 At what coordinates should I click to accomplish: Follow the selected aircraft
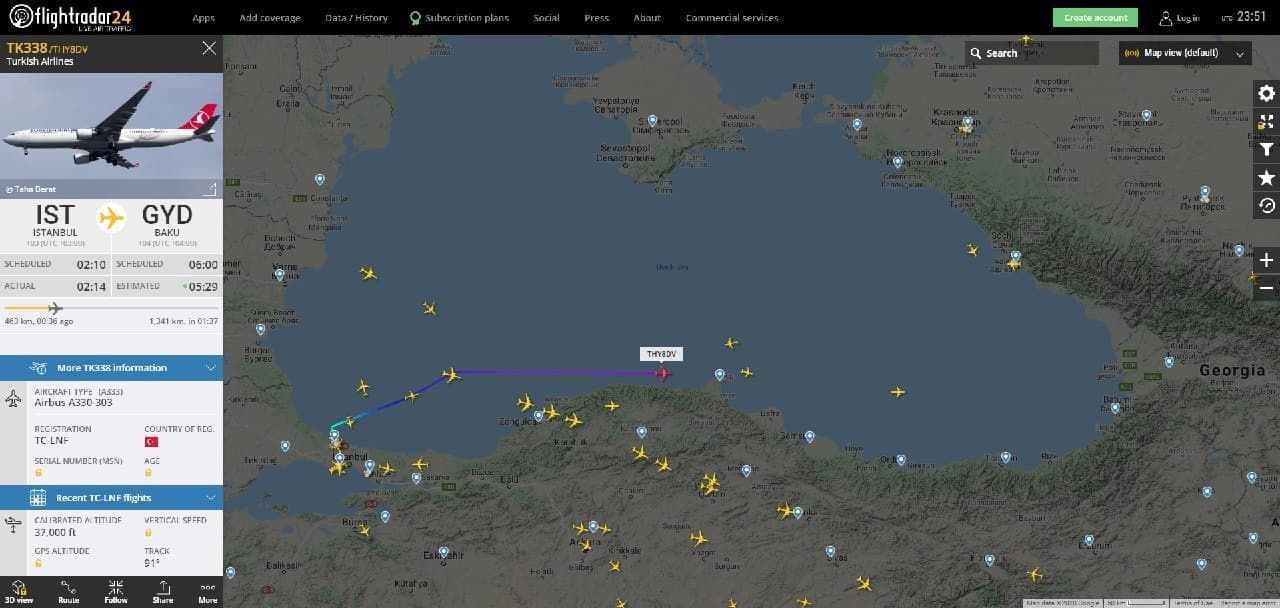point(116,591)
